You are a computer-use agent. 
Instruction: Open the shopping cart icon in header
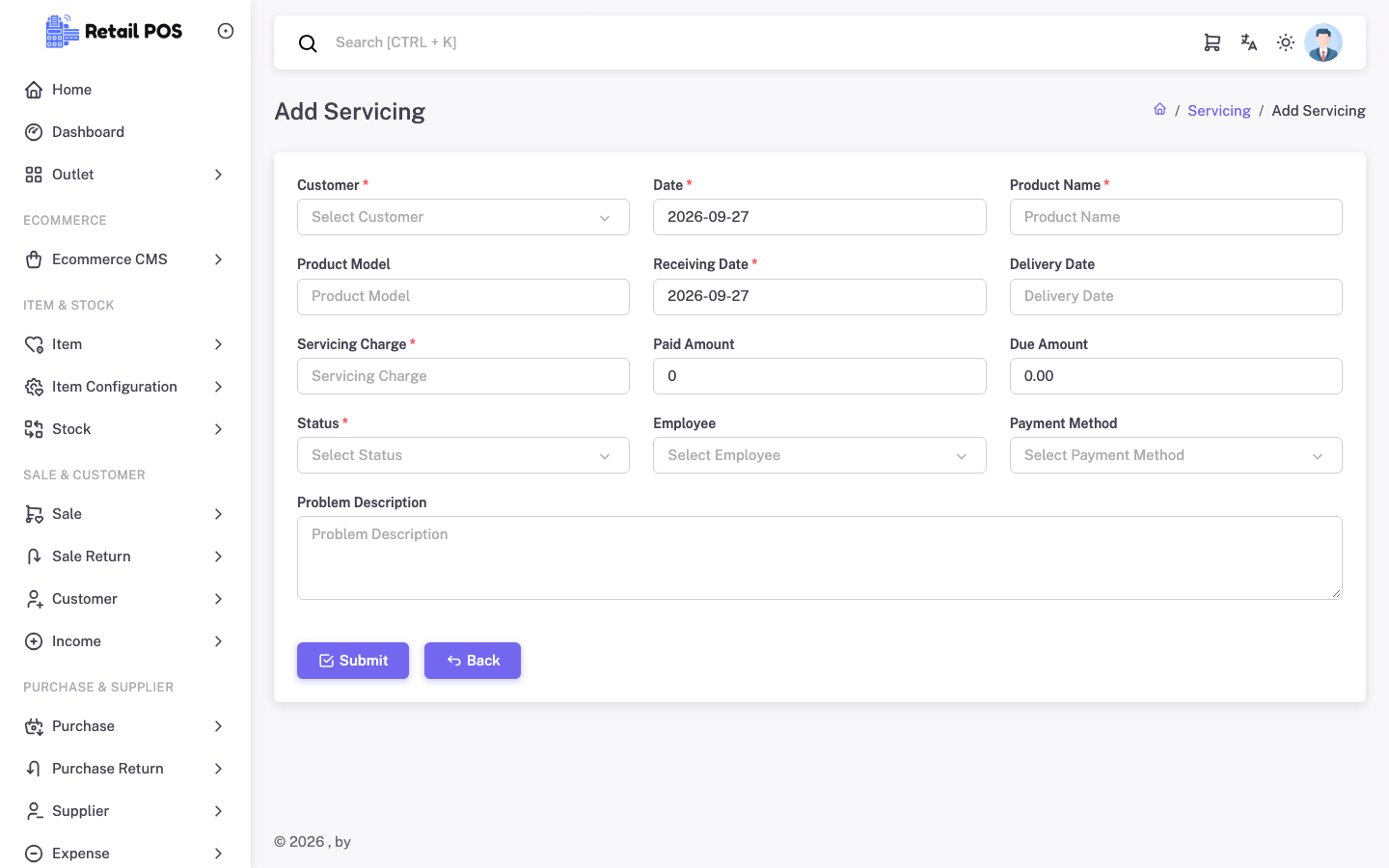pos(1212,42)
